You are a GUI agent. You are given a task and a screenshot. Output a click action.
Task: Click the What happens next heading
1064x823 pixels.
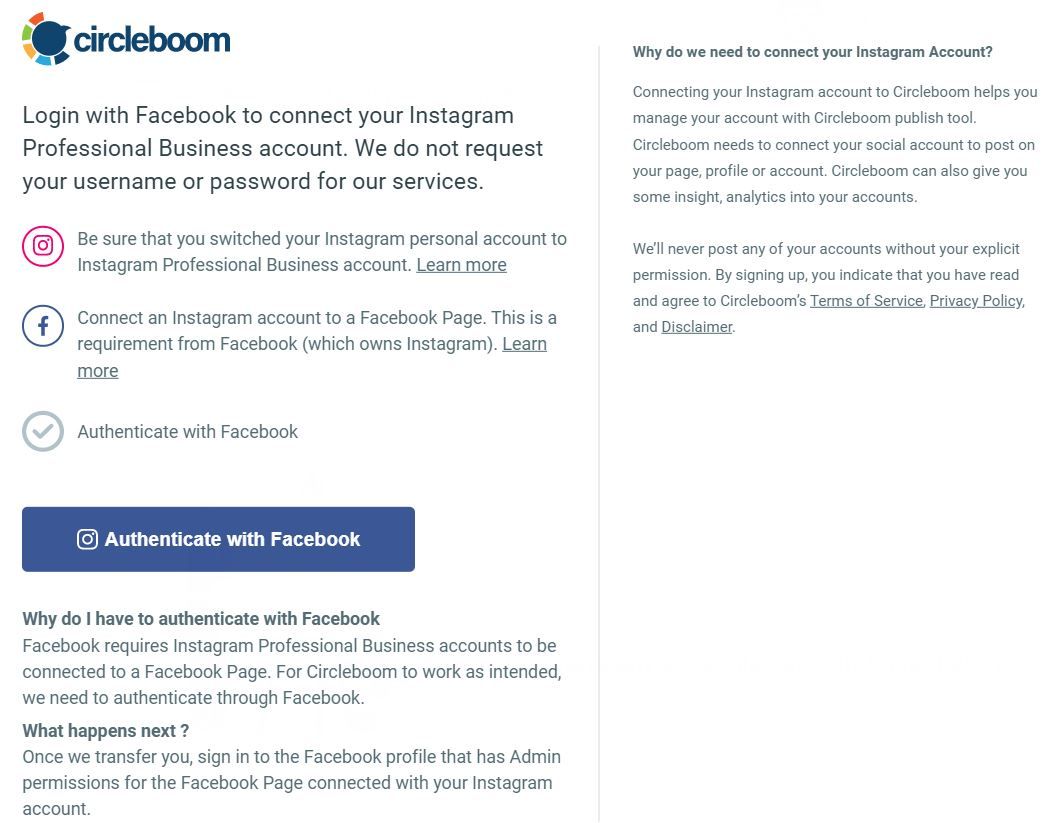105,730
